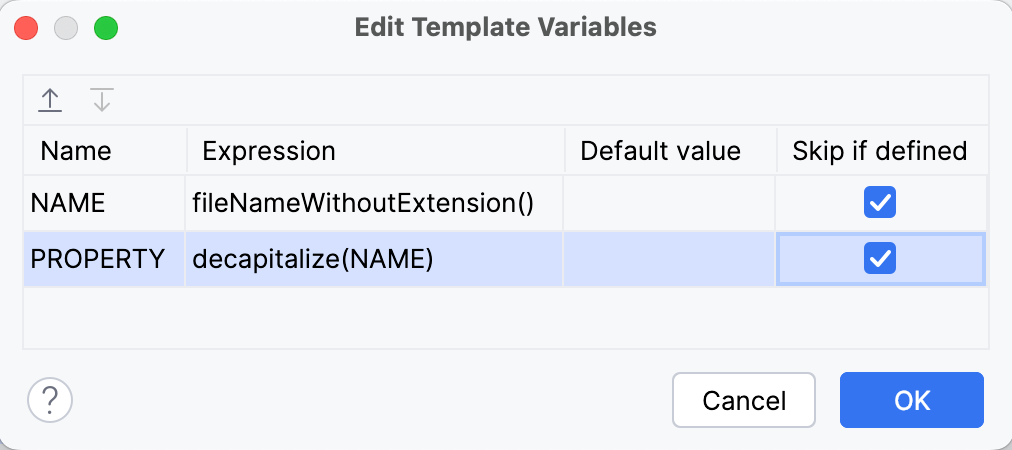Edit the fileNameWithoutExtension() expression cell
1012x450 pixels.
tap(364, 204)
